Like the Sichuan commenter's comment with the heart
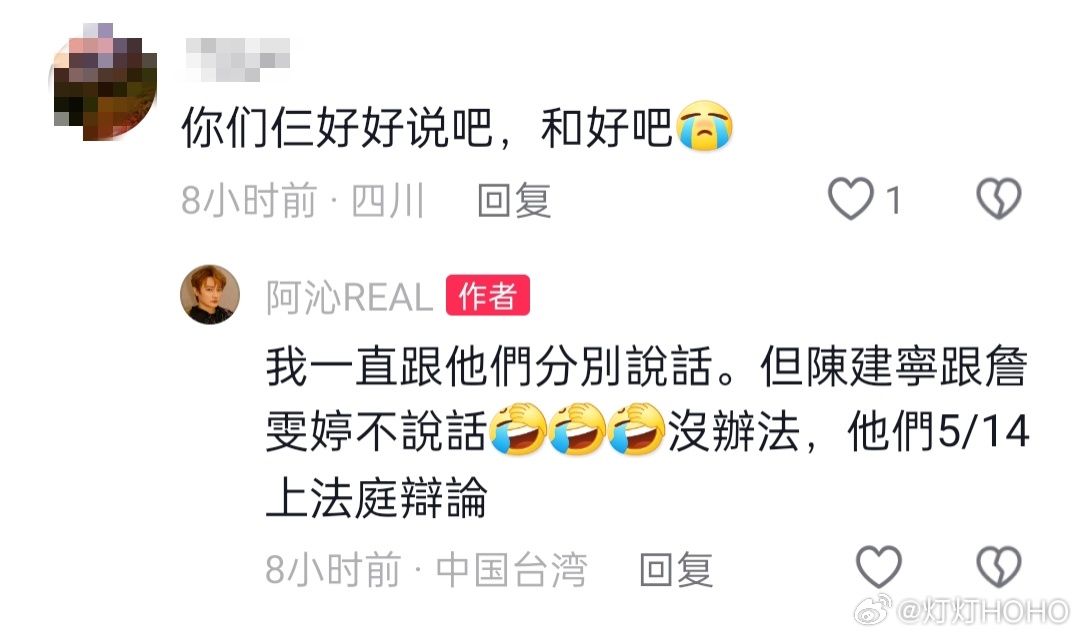 [850, 198]
